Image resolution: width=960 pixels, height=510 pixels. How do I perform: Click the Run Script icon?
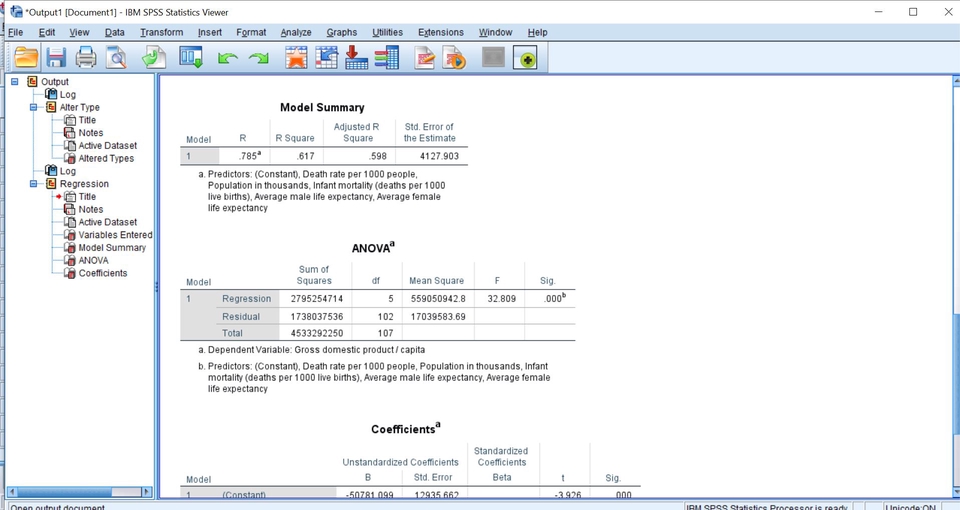tap(454, 58)
